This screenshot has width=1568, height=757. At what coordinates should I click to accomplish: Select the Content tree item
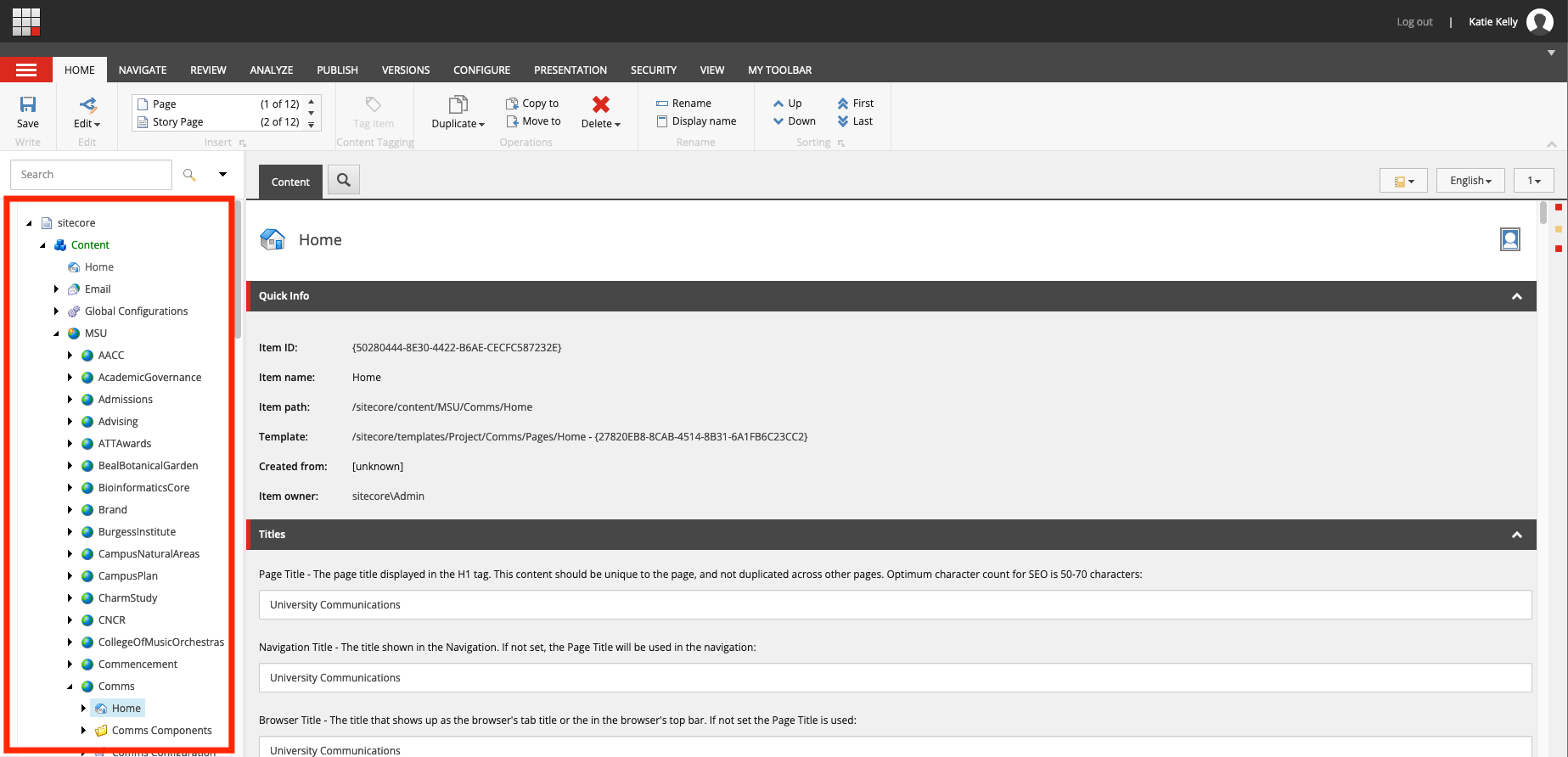click(90, 245)
